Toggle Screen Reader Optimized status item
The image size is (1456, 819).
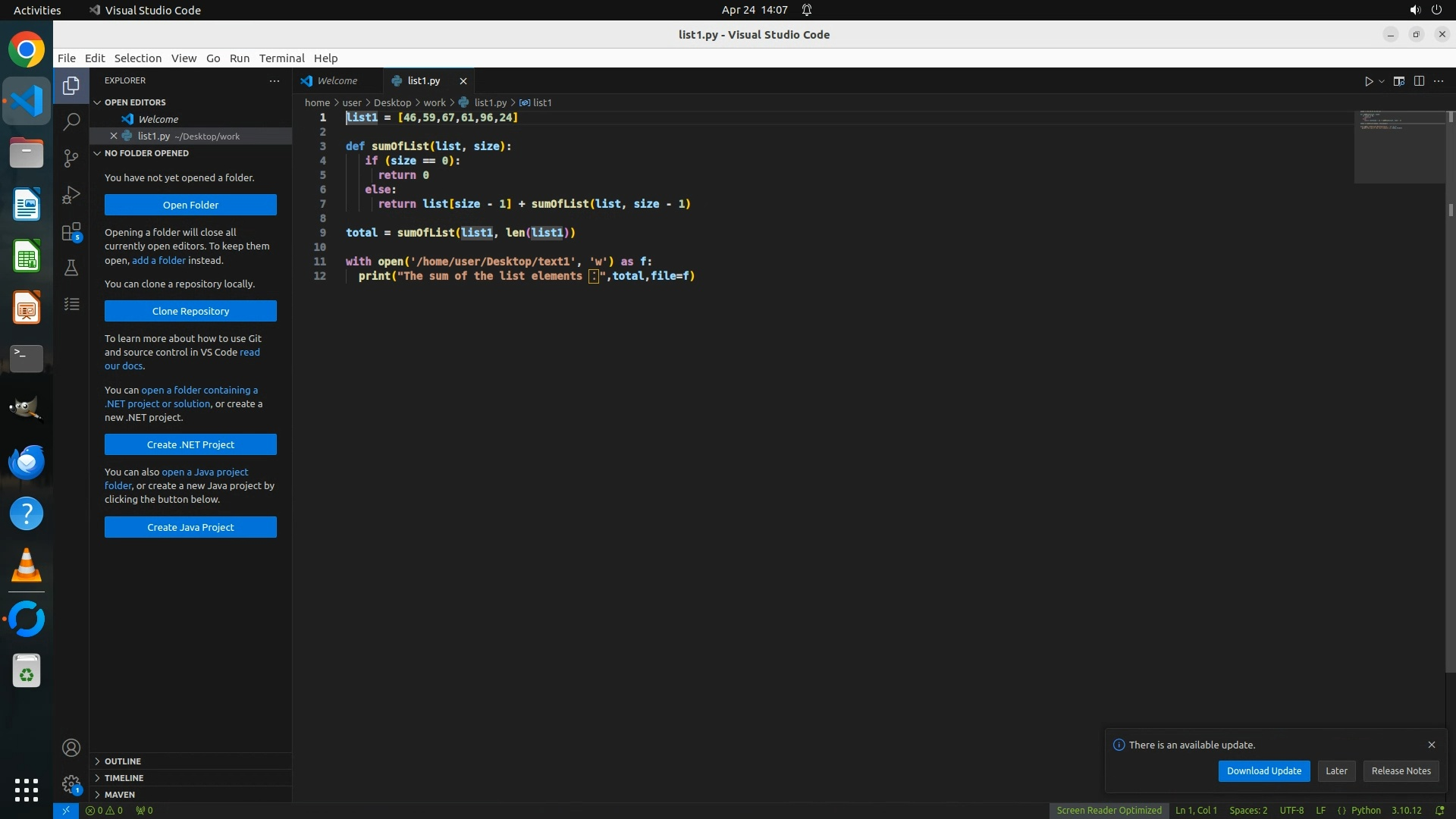pos(1109,811)
